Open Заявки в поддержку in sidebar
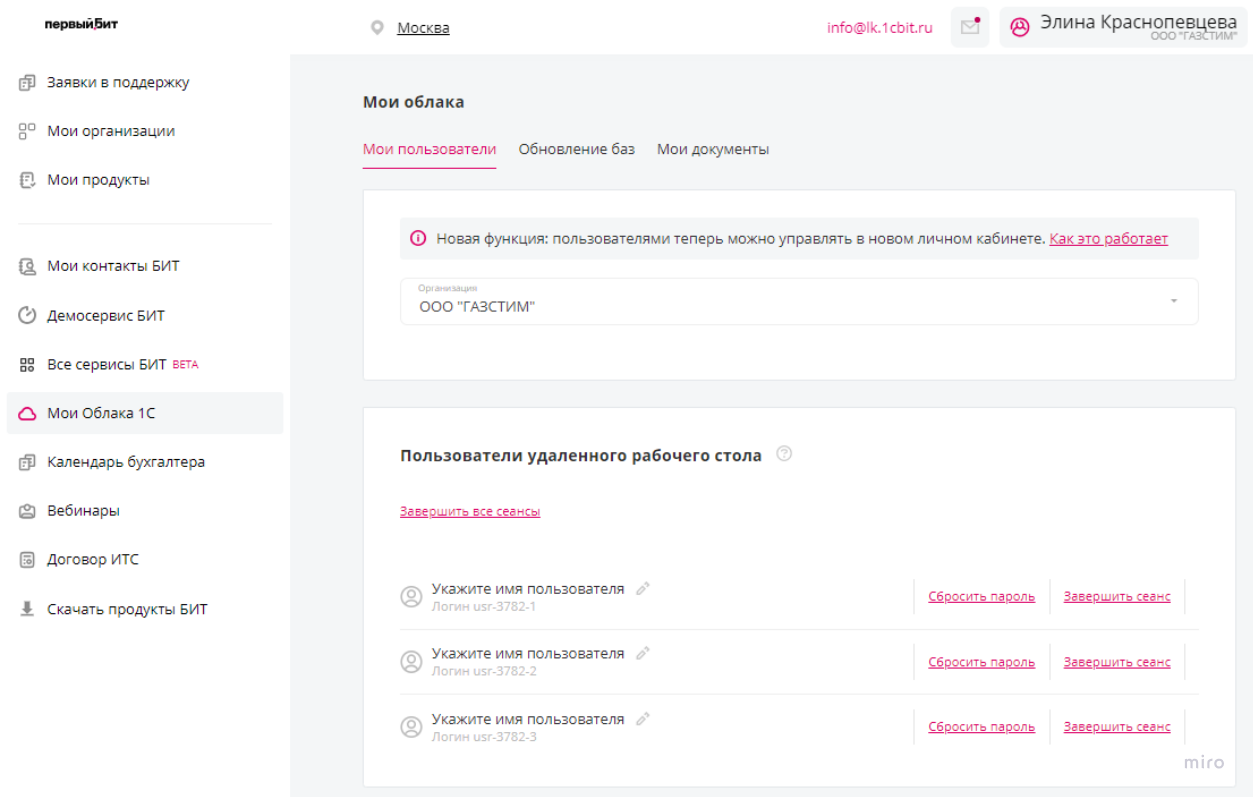 coord(118,82)
